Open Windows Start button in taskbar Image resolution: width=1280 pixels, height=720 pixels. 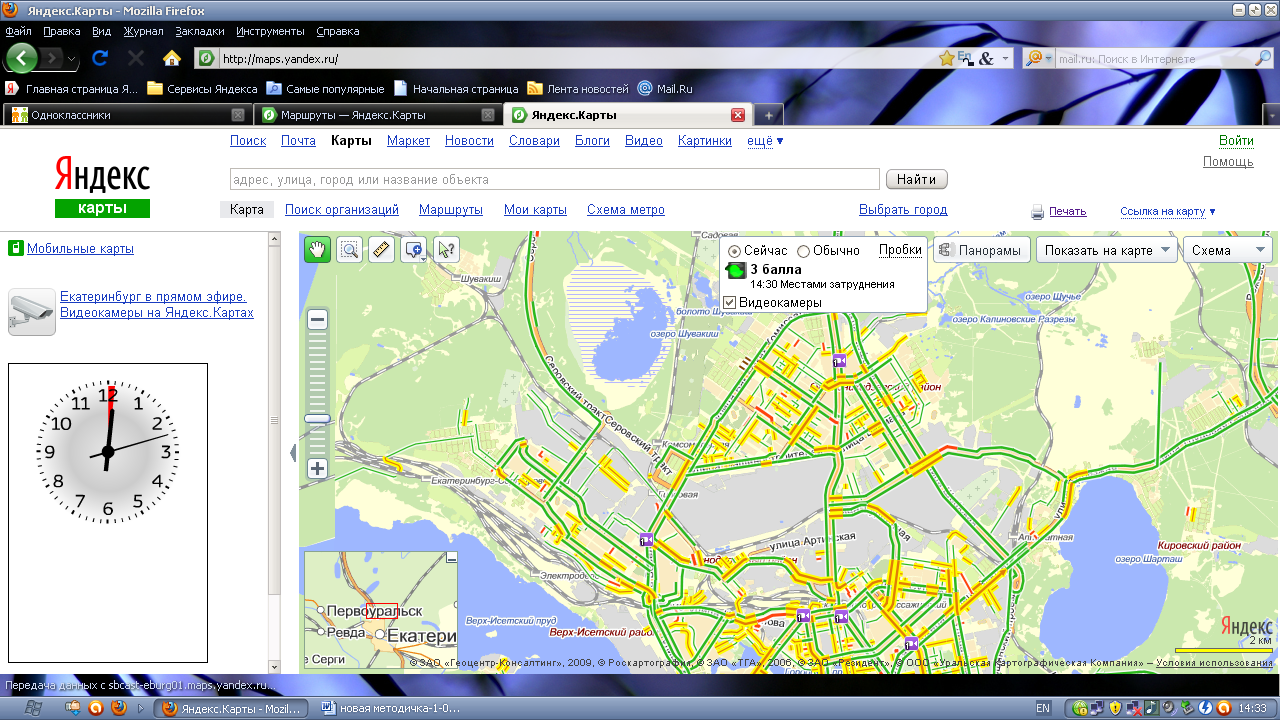32,708
